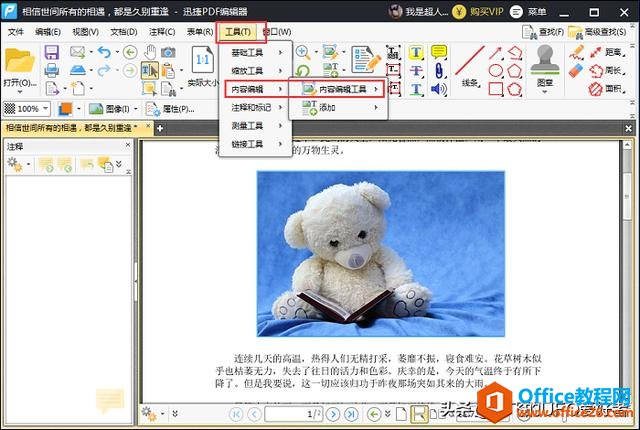Open the 工具(T) menu

click(238, 32)
